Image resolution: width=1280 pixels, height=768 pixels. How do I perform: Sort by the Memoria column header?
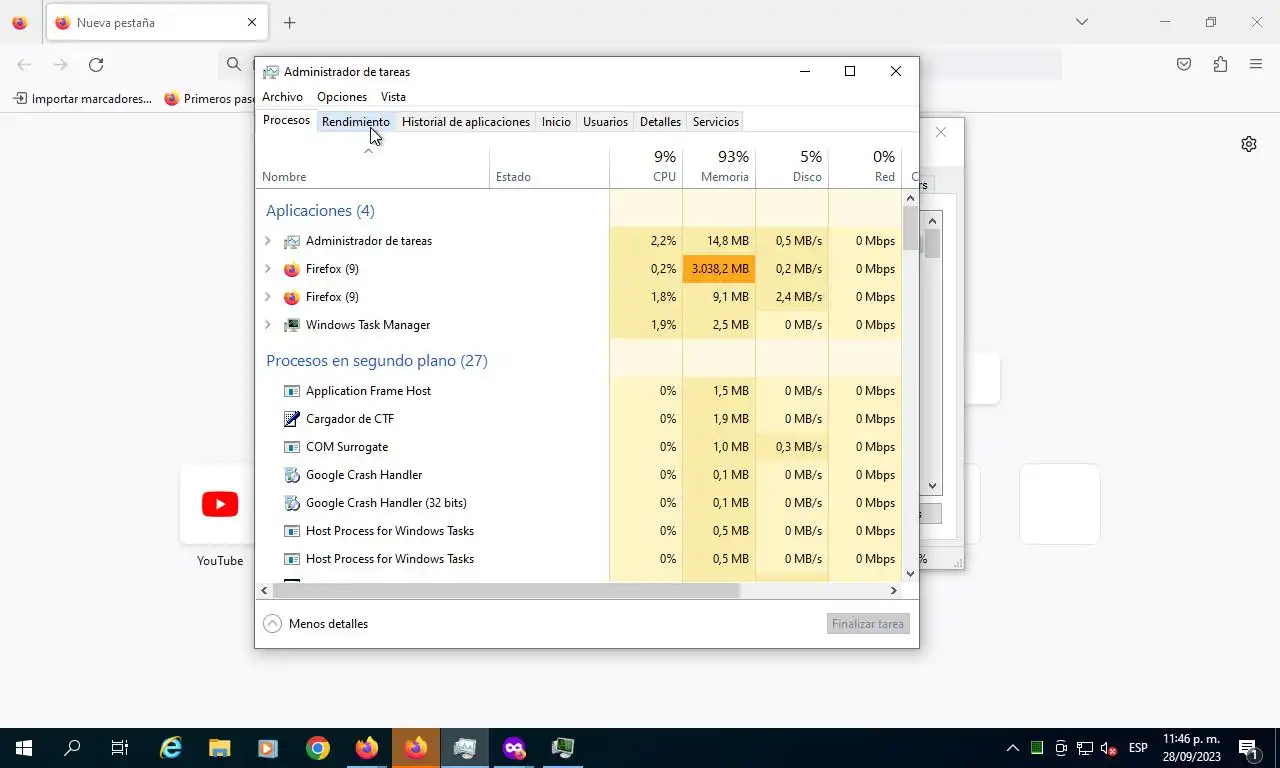(719, 168)
